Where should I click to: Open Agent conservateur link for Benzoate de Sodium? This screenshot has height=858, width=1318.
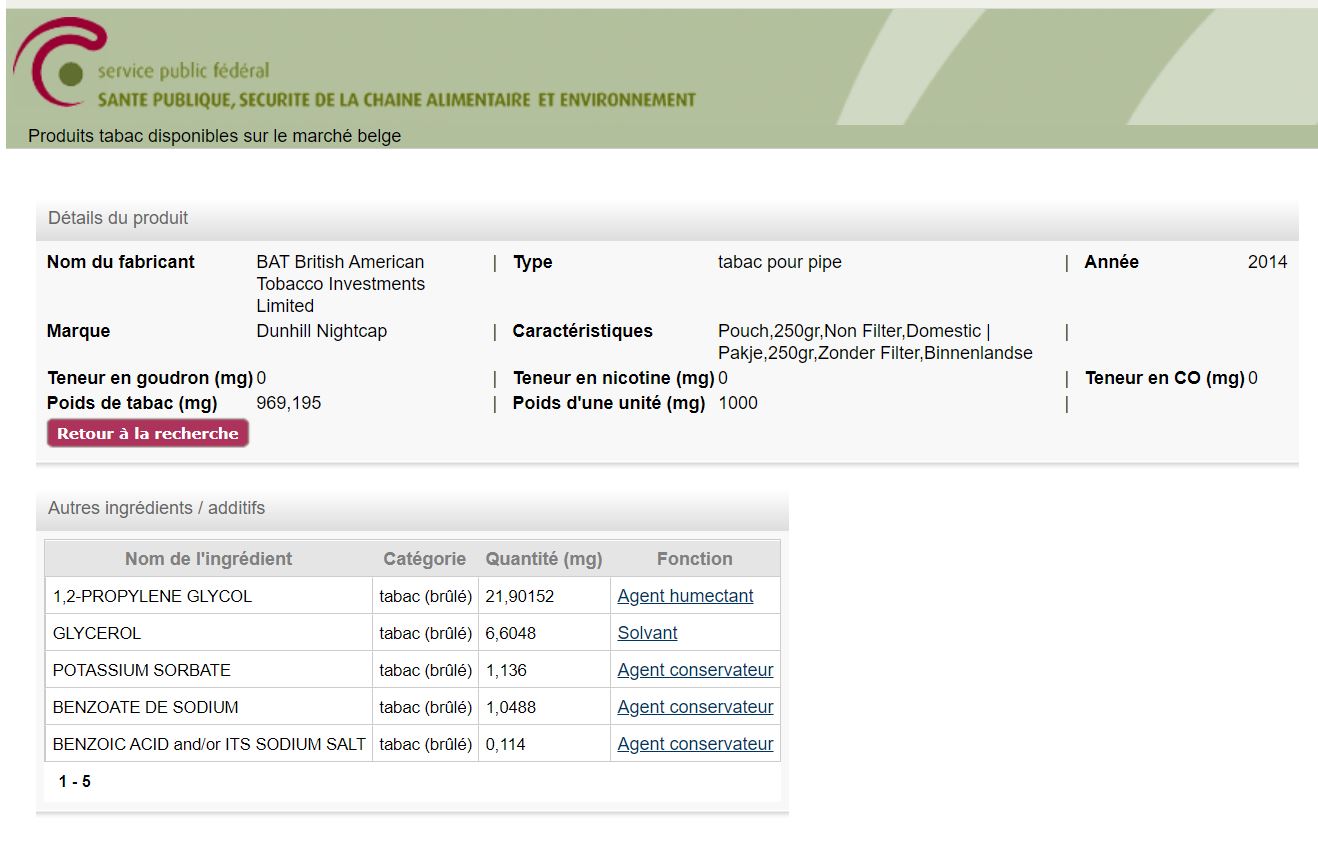(x=695, y=707)
